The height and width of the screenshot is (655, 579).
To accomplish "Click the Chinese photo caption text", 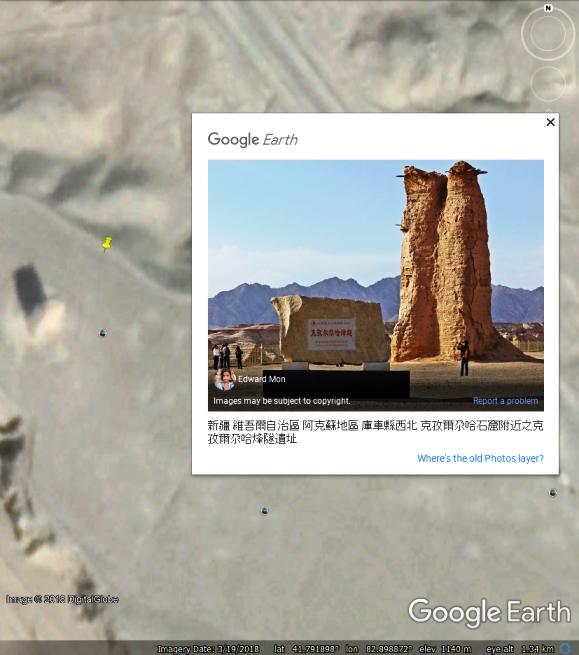I will pyautogui.click(x=376, y=432).
